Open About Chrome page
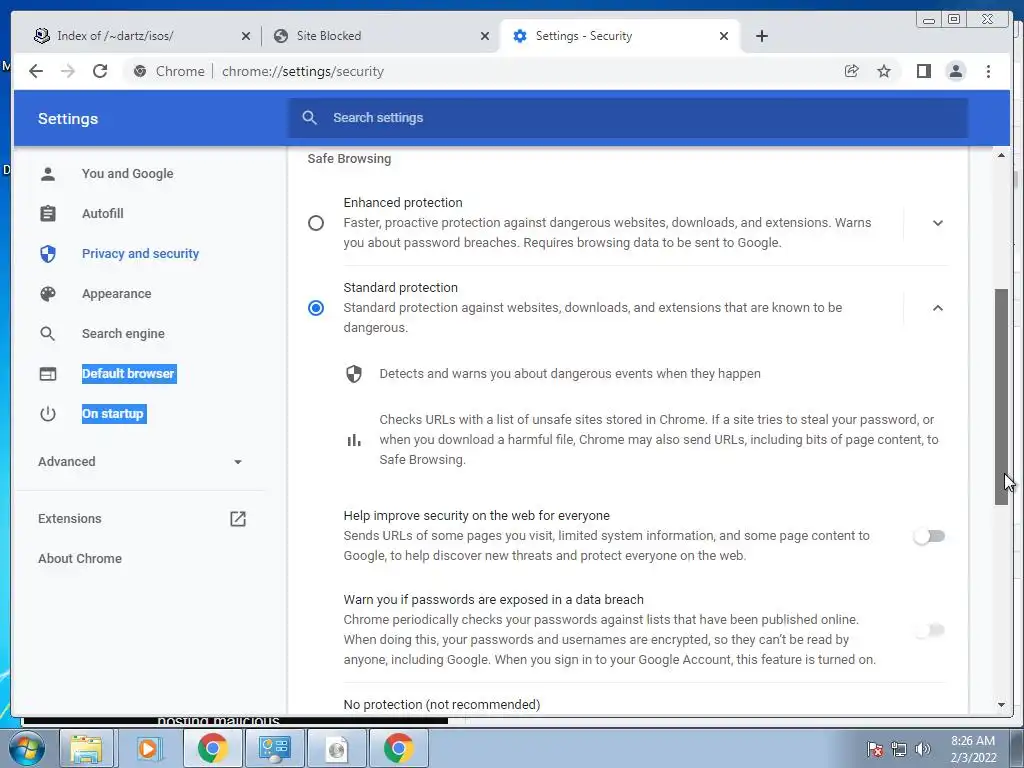 tap(80, 558)
